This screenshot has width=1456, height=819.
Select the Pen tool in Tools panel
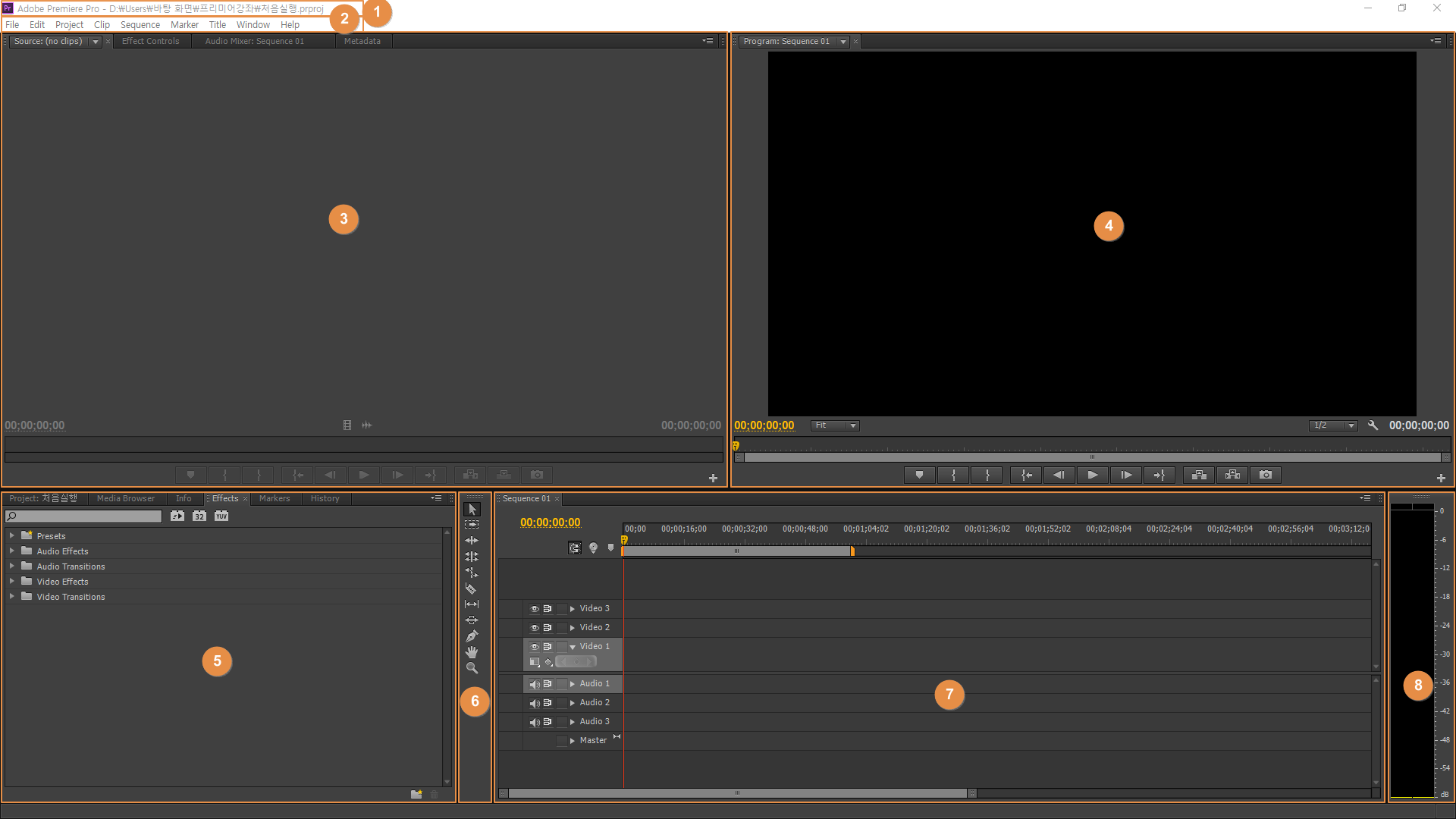pos(471,636)
